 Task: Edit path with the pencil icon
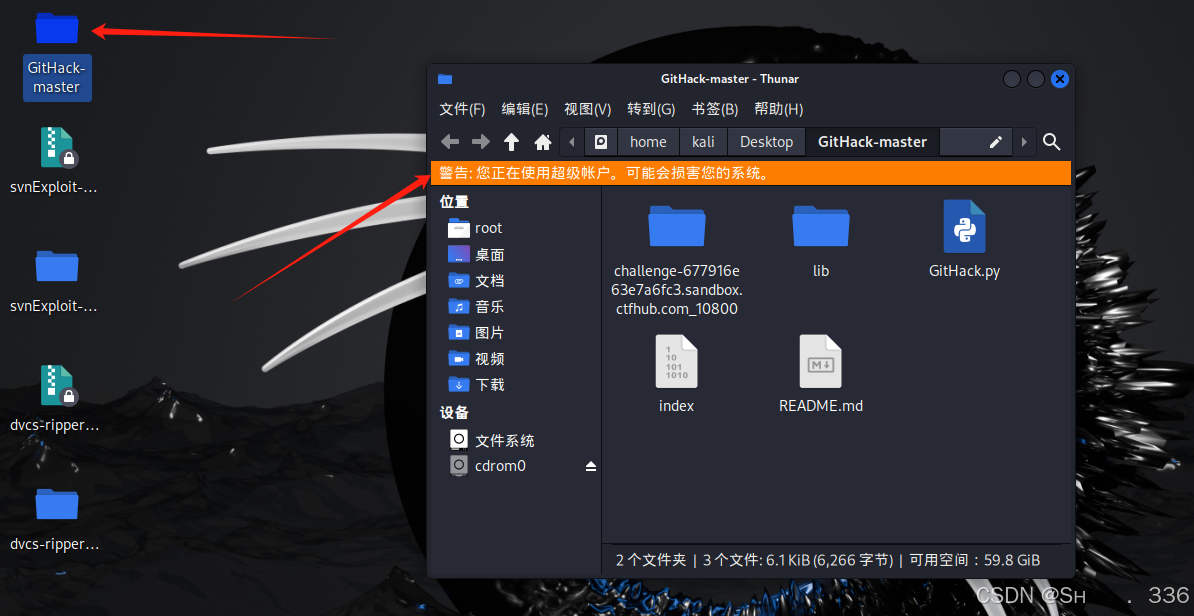coord(996,142)
